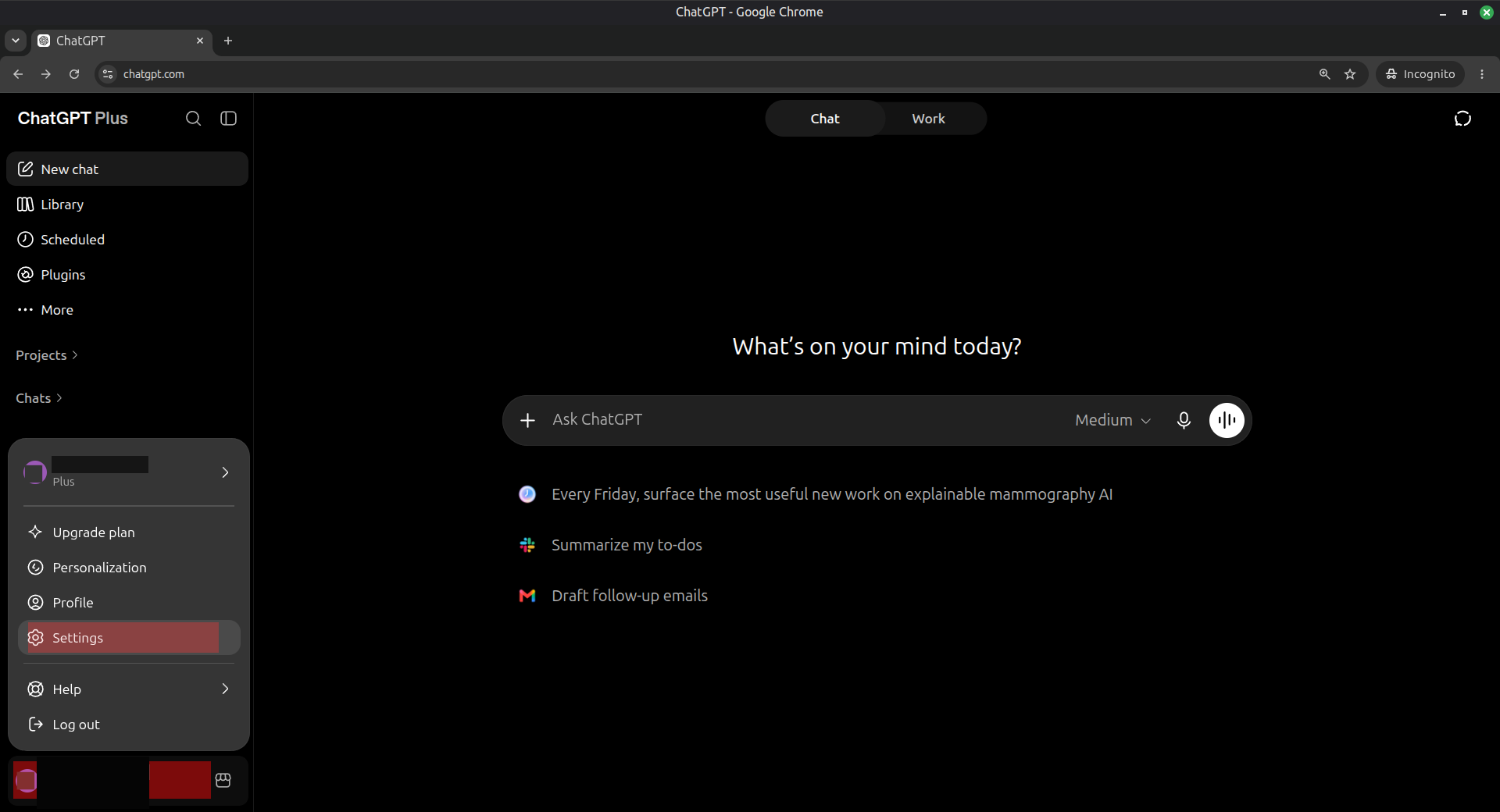1500x812 pixels.
Task: Expand the More sidebar options
Action: 127,310
